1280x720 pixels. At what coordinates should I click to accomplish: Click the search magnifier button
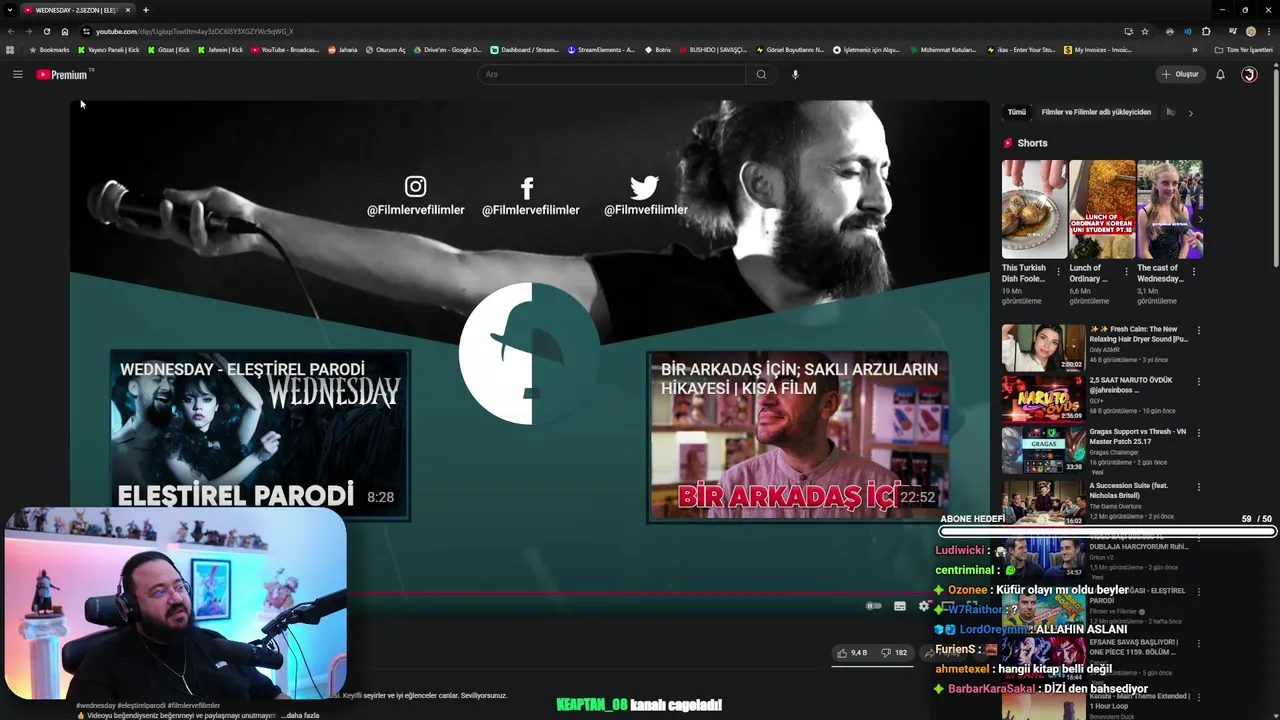click(x=761, y=74)
